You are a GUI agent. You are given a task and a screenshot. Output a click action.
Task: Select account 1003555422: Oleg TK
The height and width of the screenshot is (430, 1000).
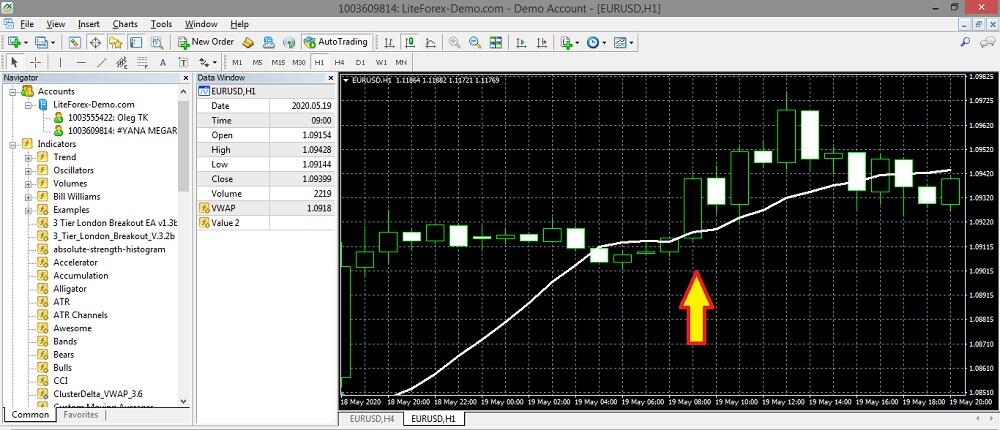[108, 117]
